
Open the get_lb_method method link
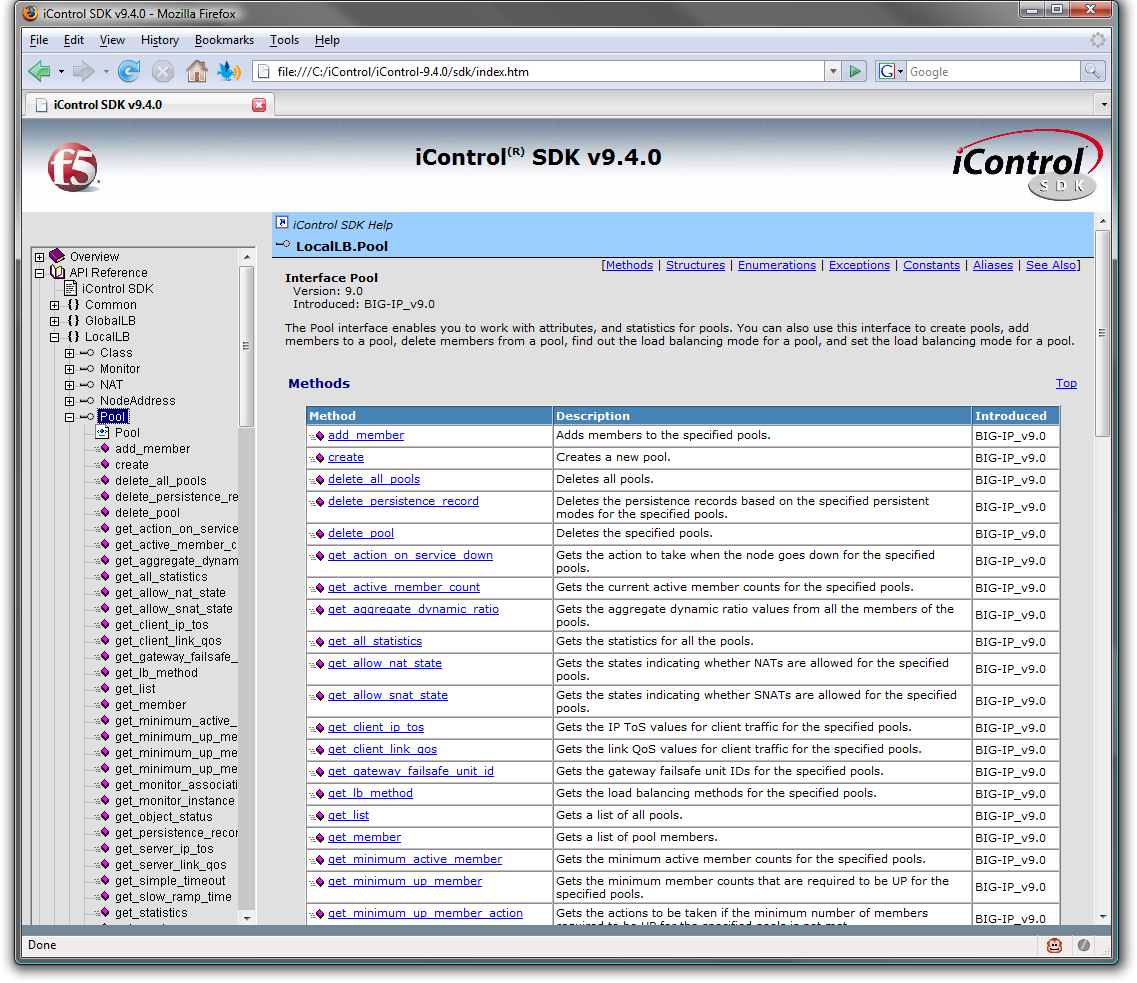pyautogui.click(x=370, y=793)
